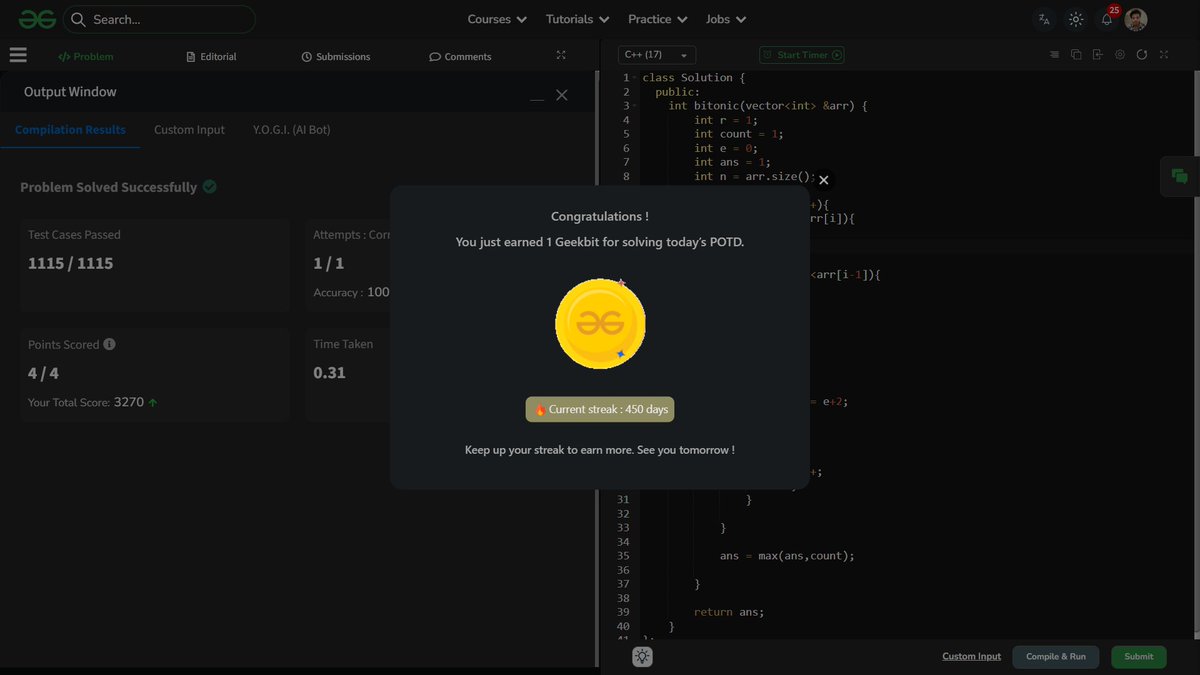
Task: Open the editor settings gear icon
Action: click(x=1120, y=55)
